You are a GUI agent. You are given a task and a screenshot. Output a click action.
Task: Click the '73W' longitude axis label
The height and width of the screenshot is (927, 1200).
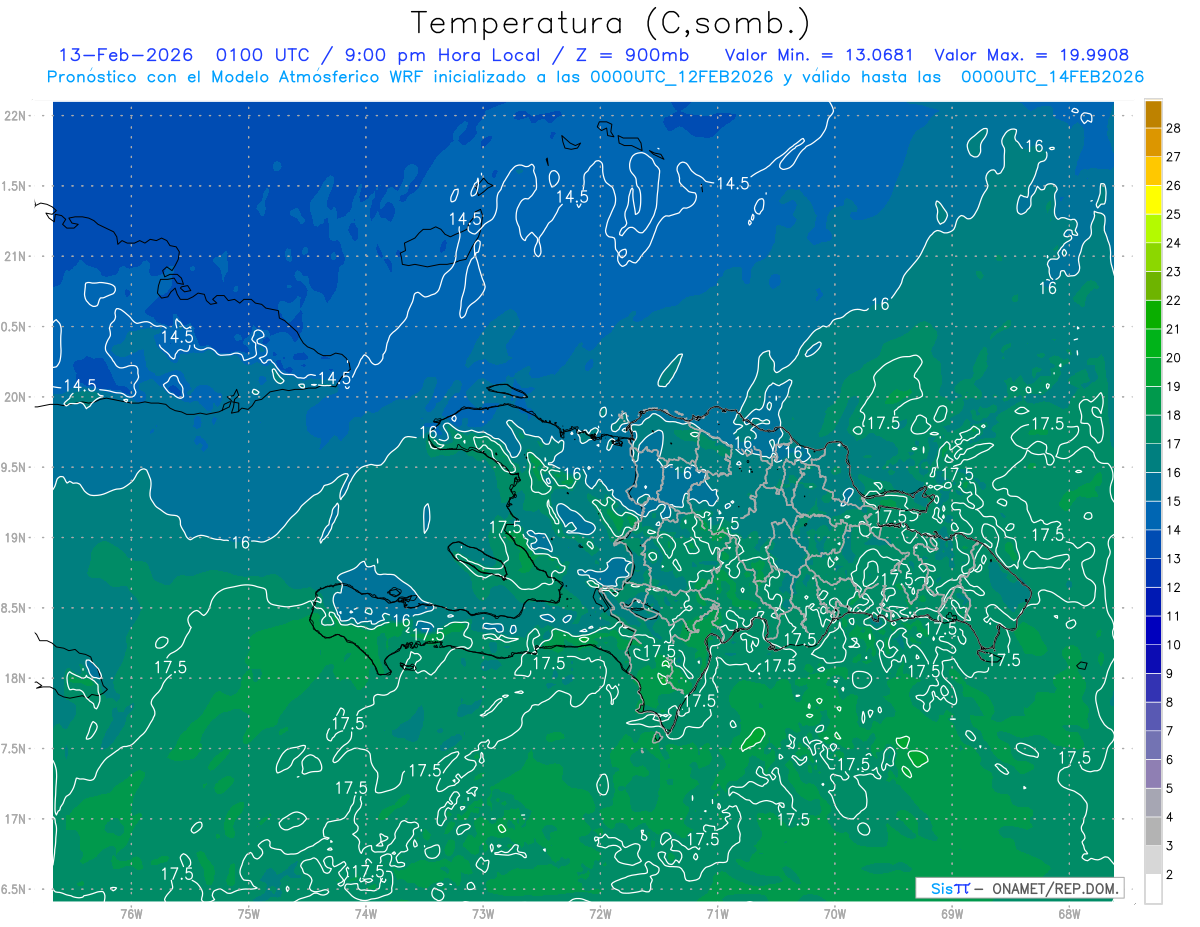pos(483,914)
